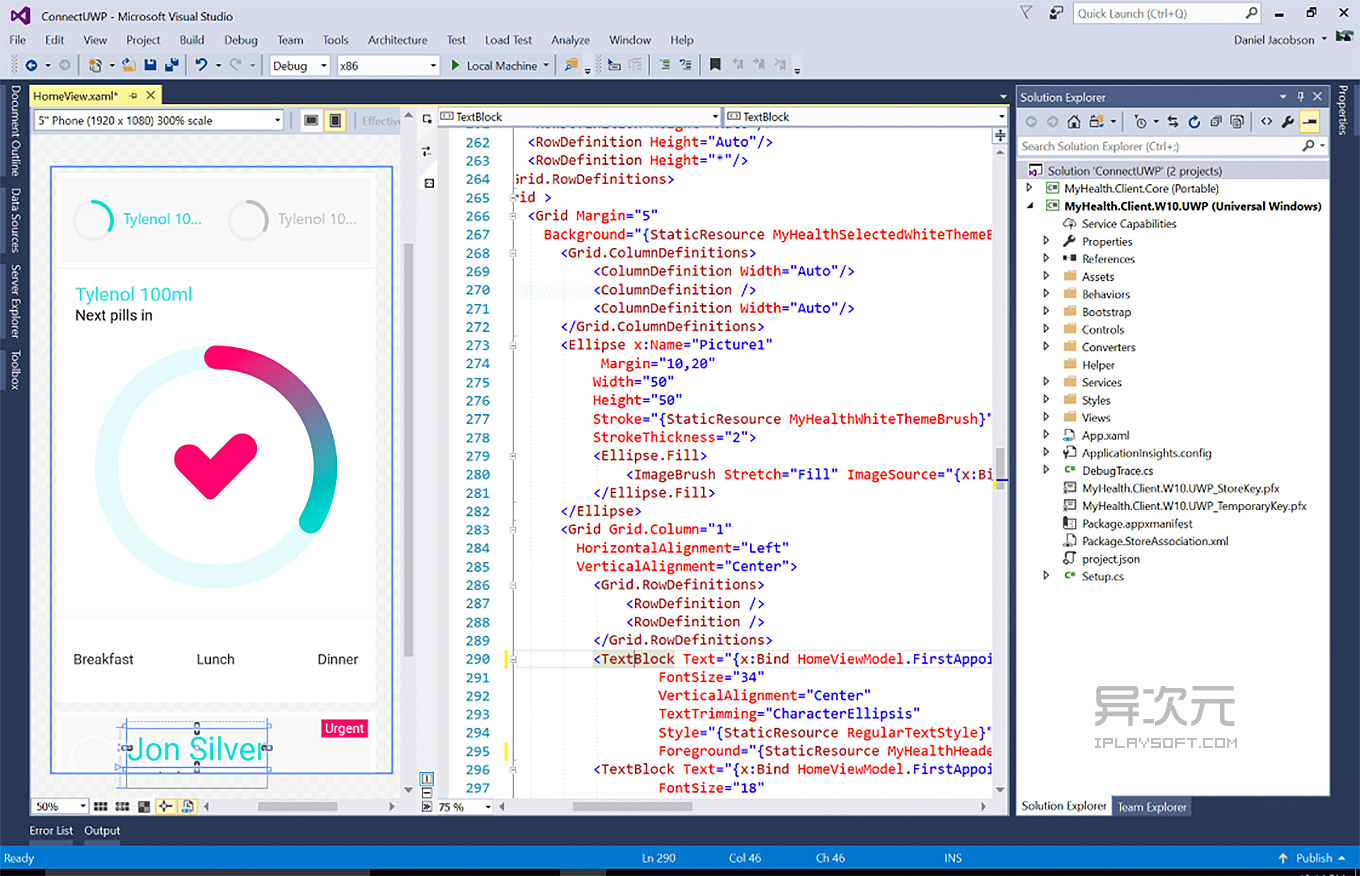1360x876 pixels.
Task: Click the Save All icon in toolbar
Action: tap(172, 66)
